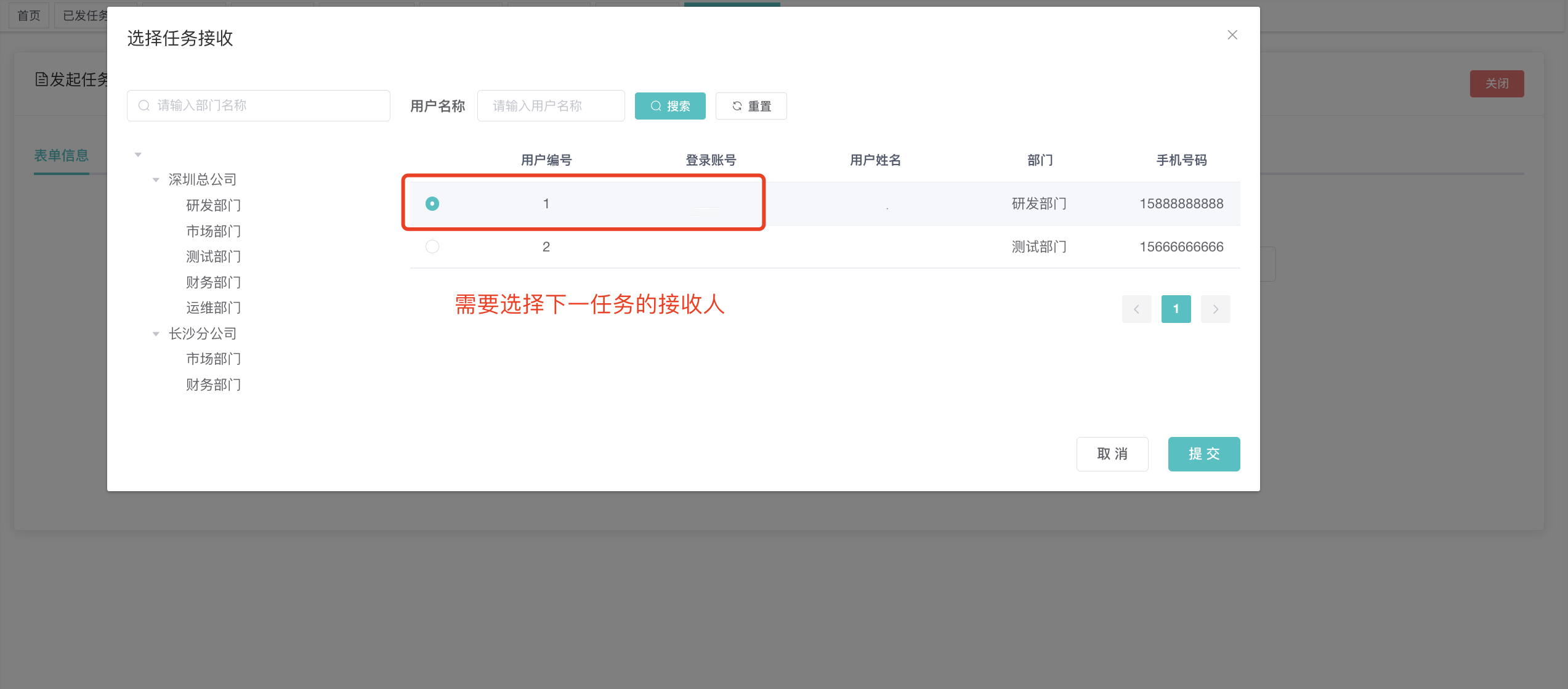Collapse the root department tree arrow
The width and height of the screenshot is (1568, 689).
tap(138, 154)
